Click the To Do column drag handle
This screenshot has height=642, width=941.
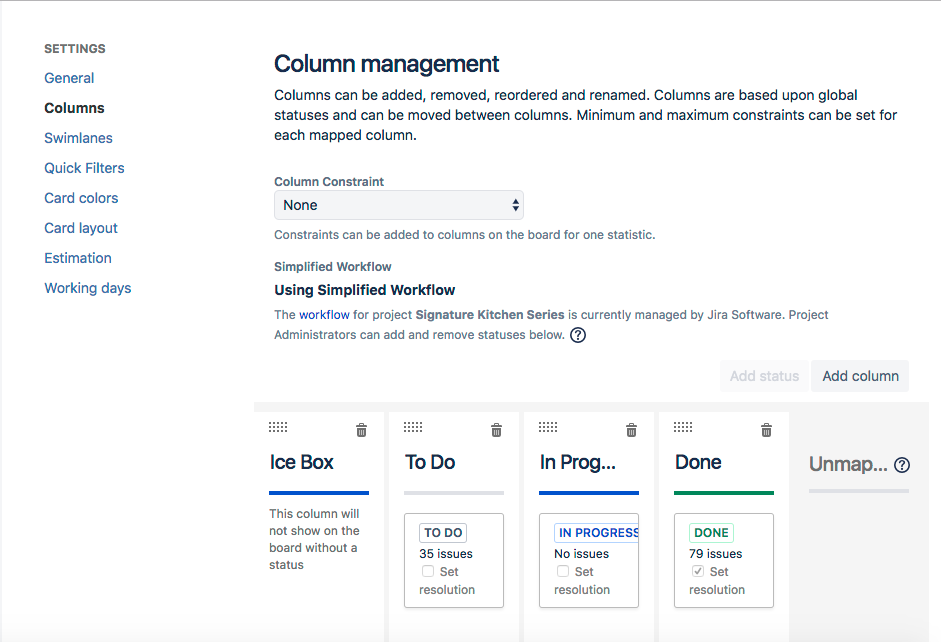413,427
